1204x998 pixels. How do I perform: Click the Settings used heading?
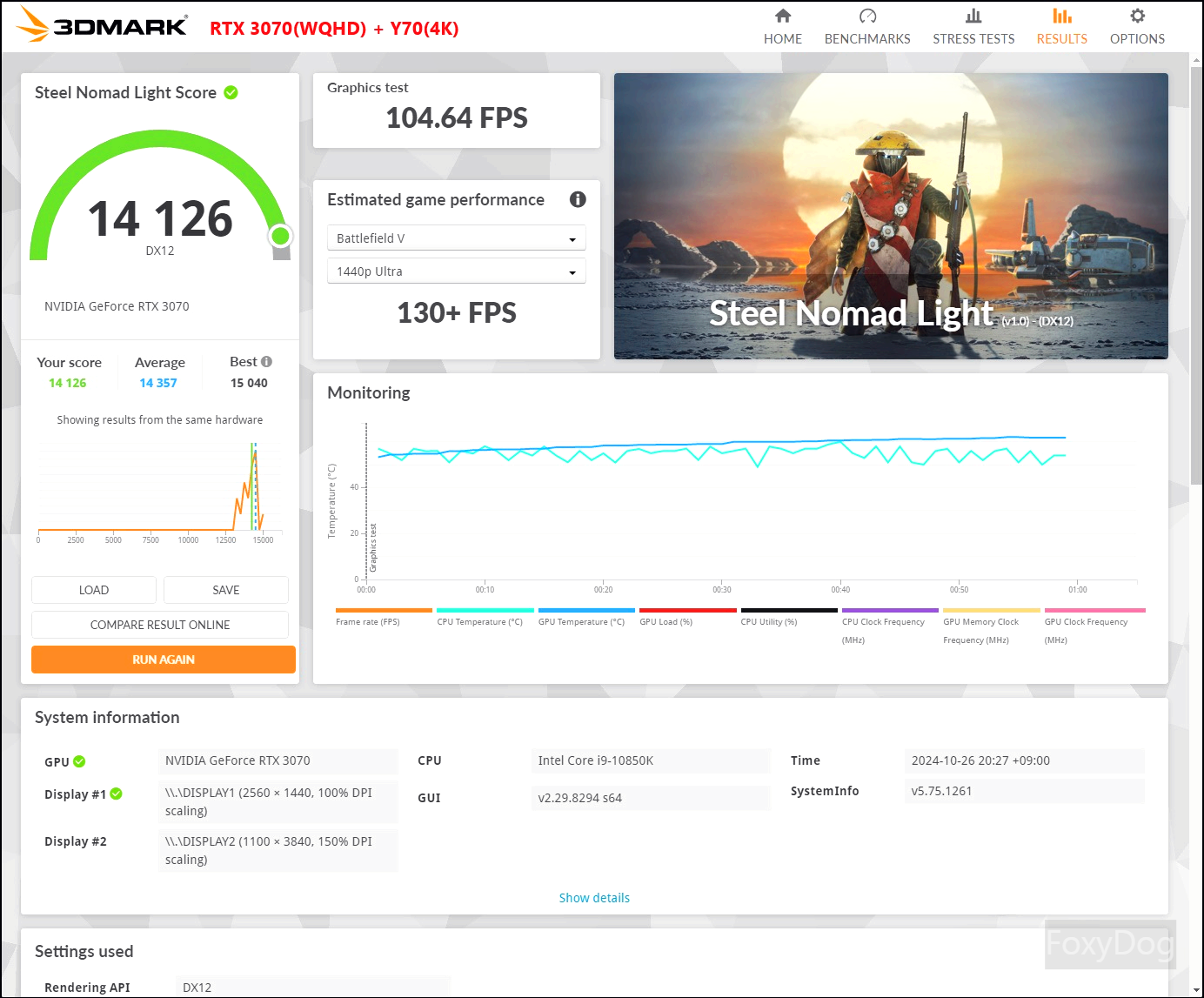click(84, 951)
